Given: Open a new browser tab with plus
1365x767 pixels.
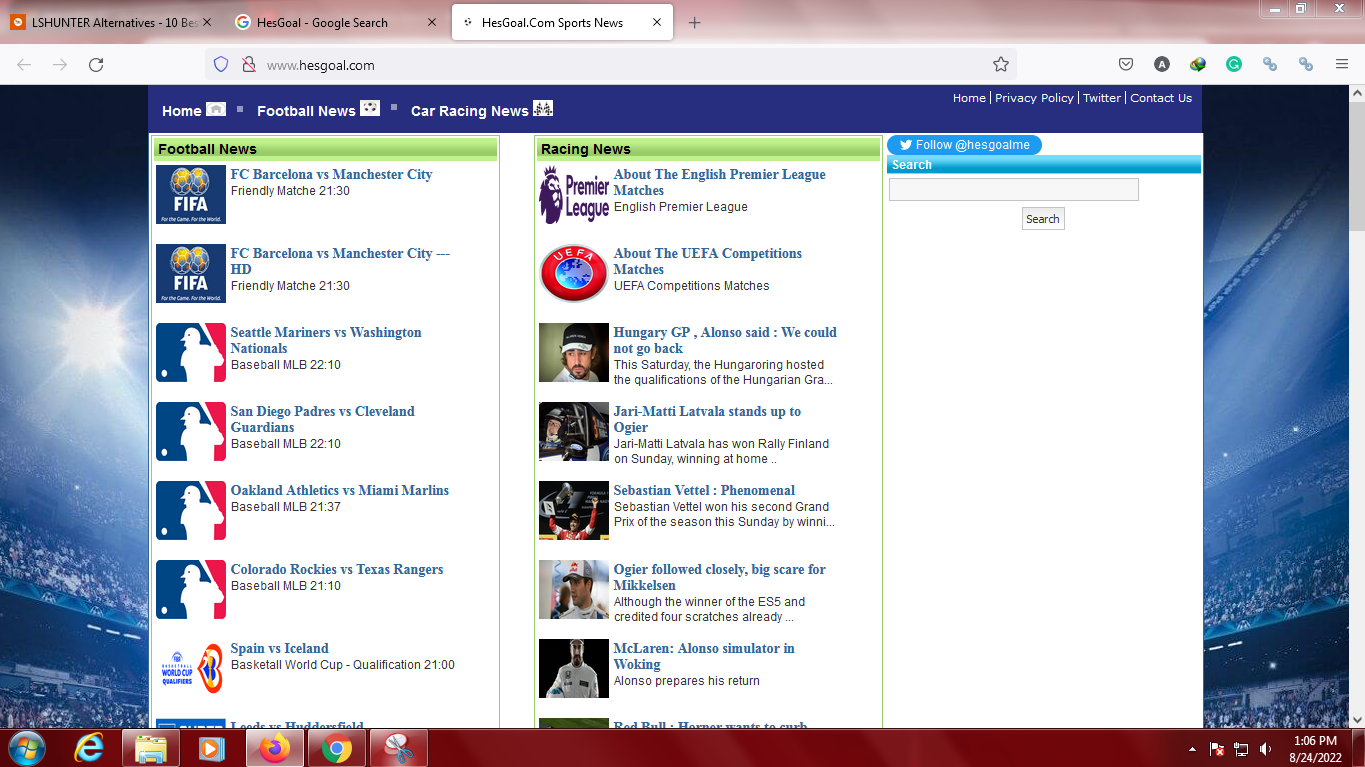Looking at the screenshot, I should pos(695,23).
